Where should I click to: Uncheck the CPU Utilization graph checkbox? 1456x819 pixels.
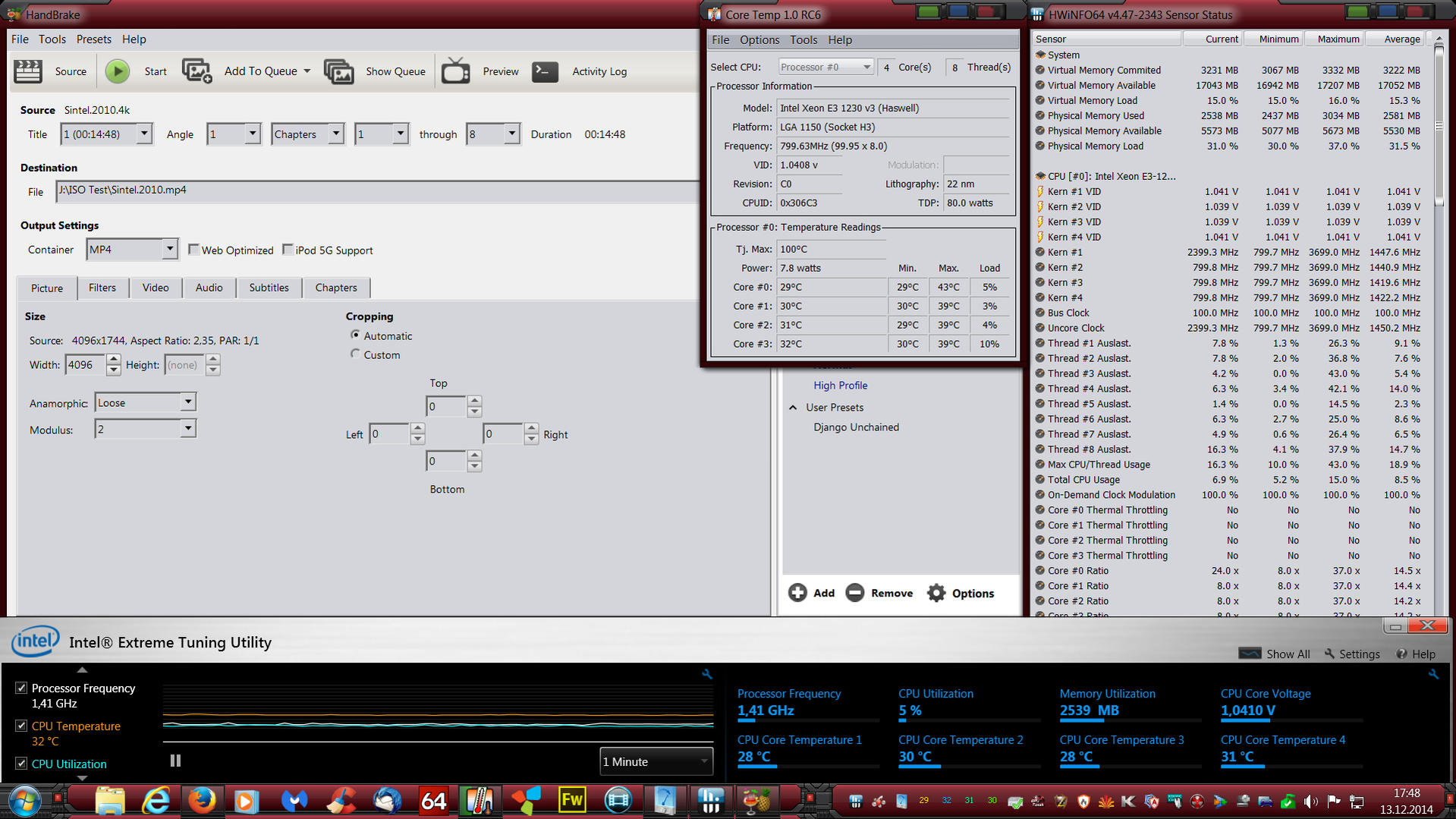click(21, 764)
